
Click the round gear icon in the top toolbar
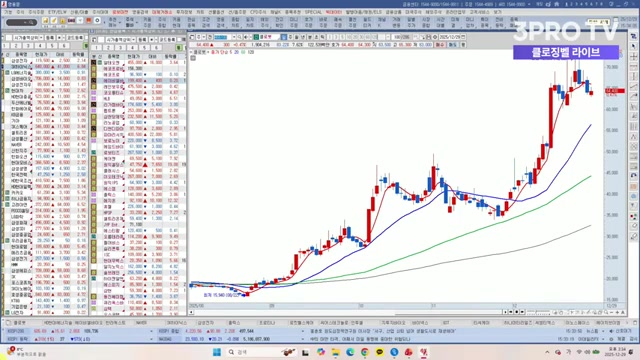[x=98, y=20]
